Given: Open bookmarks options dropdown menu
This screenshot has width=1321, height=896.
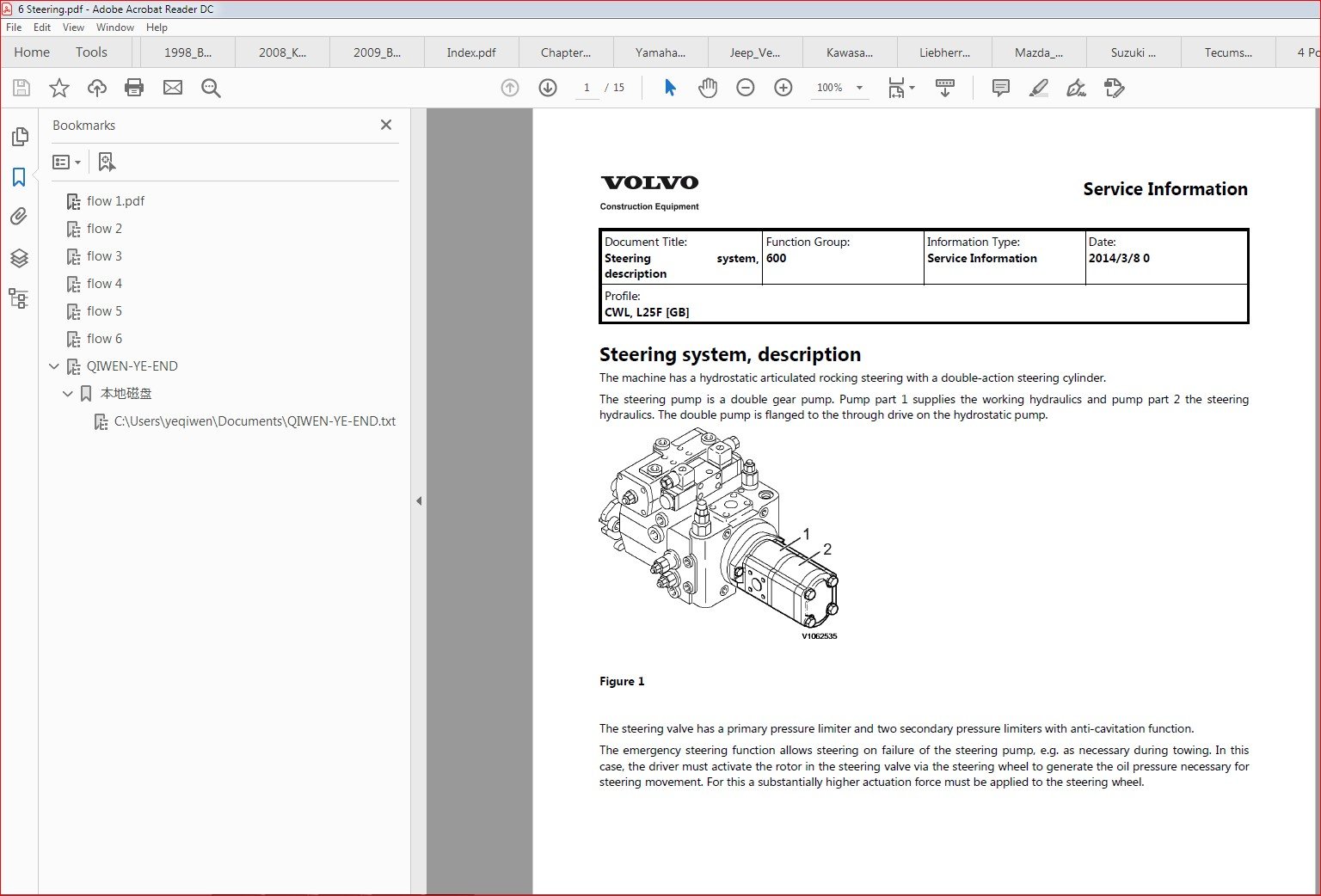Looking at the screenshot, I should (67, 162).
